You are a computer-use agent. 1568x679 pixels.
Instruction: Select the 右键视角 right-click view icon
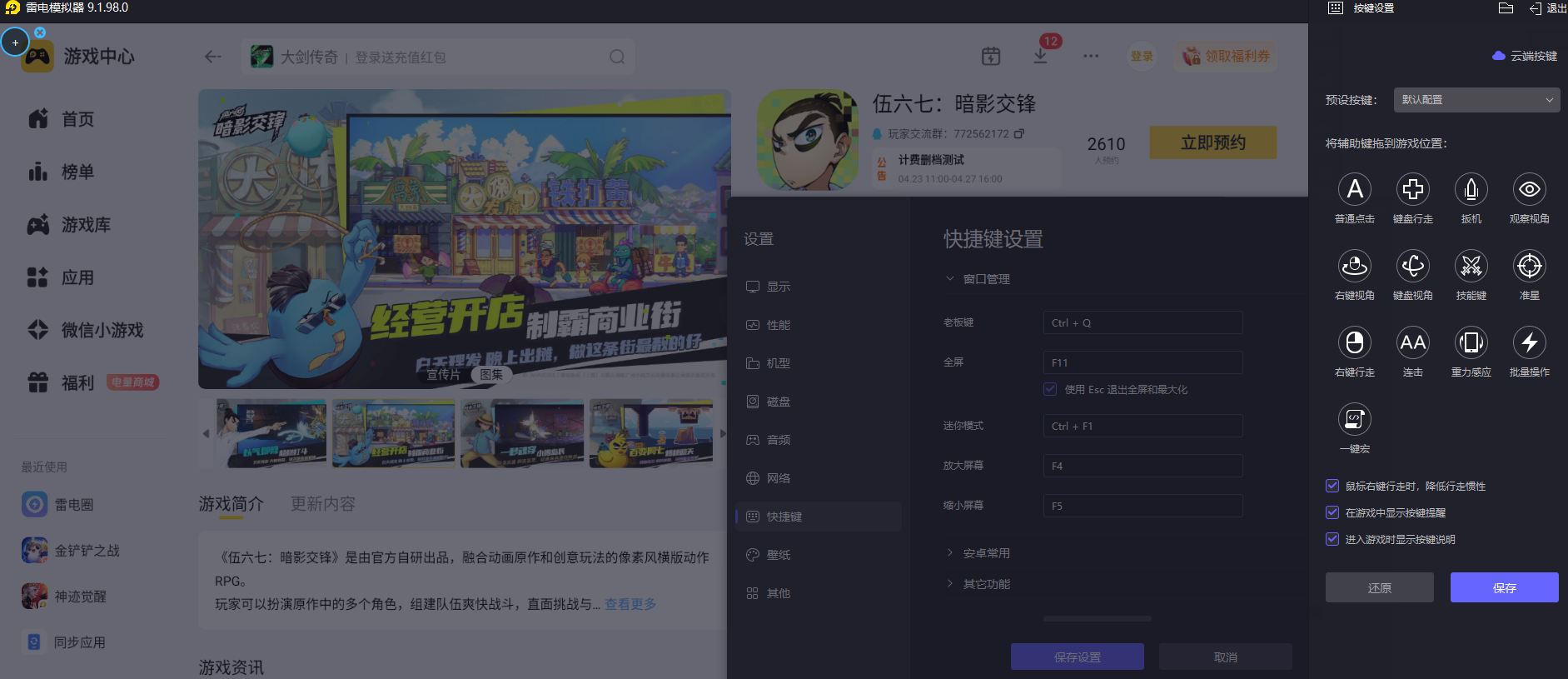point(1355,266)
